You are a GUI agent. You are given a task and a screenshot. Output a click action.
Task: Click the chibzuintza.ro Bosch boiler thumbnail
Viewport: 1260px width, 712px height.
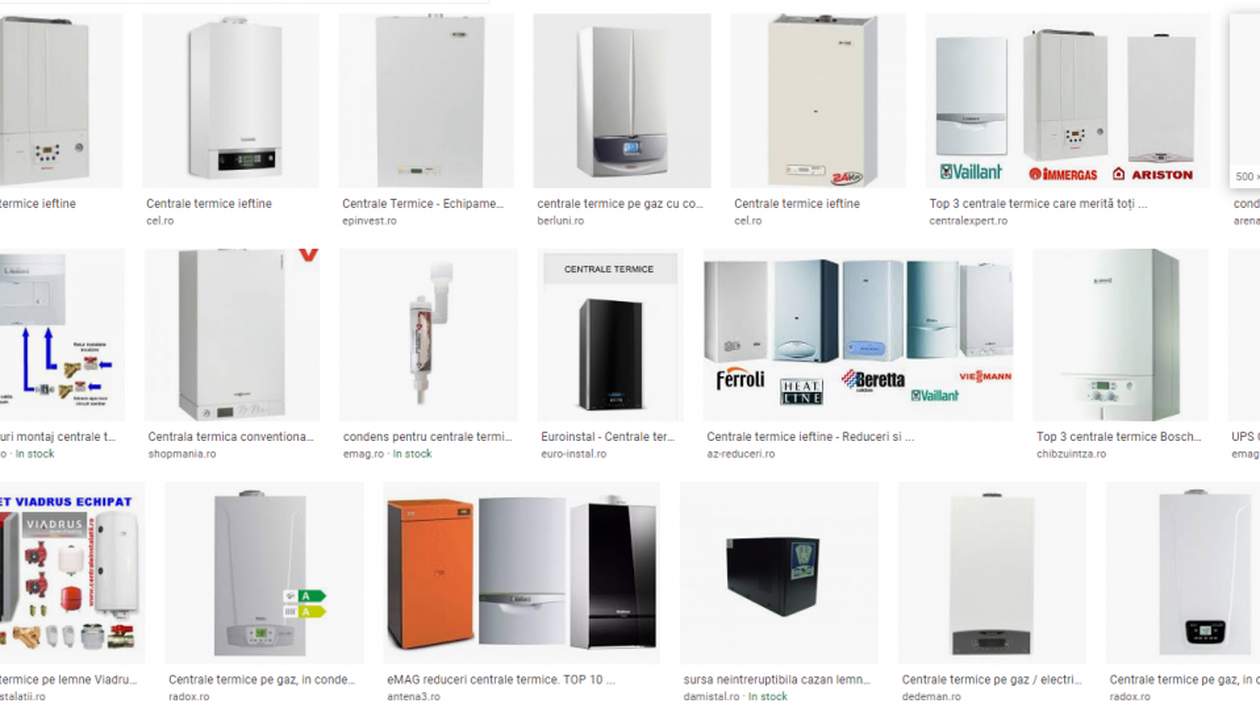pos(1121,335)
